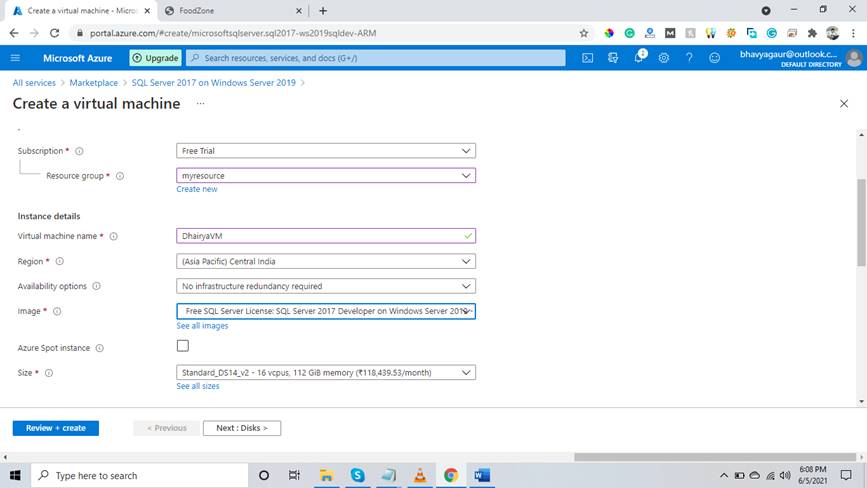Open the notifications bell
The image size is (867, 488).
coord(639,57)
